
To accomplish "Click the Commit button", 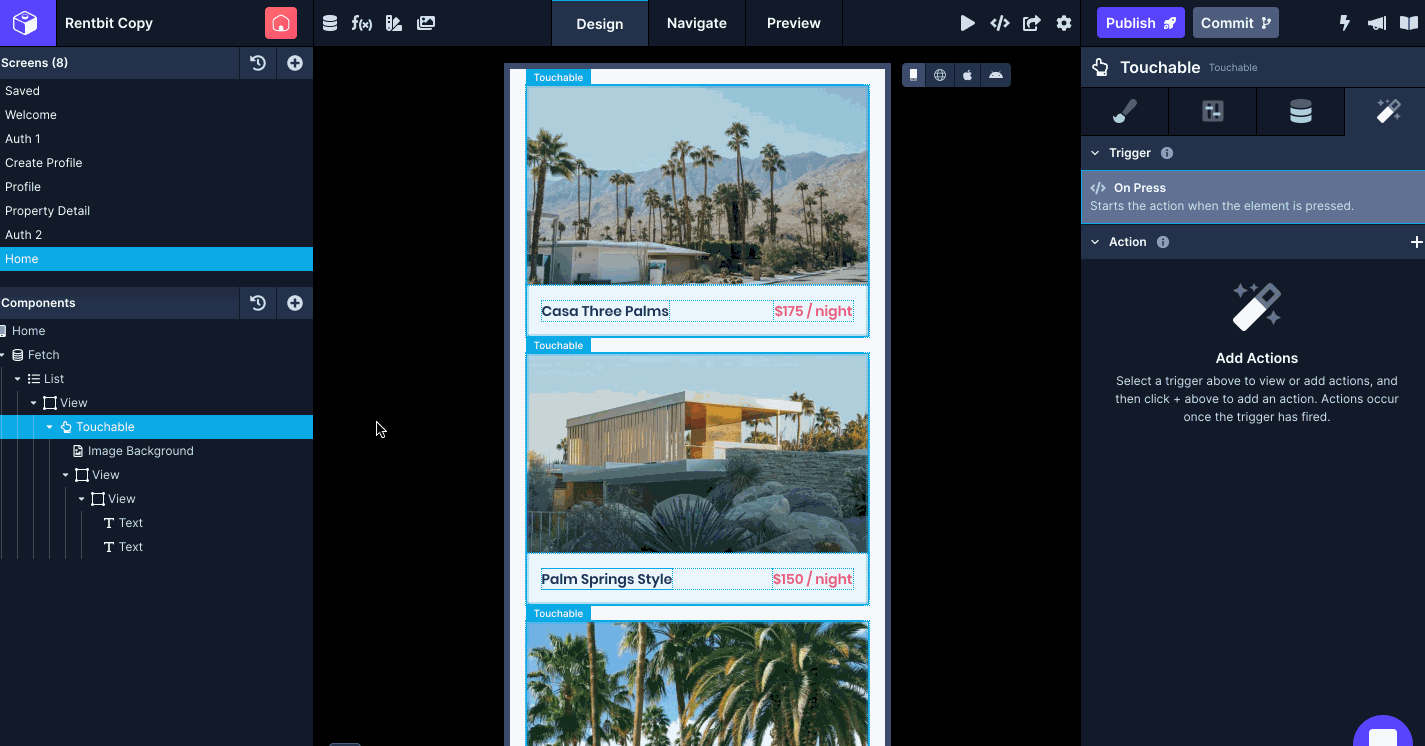I will point(1236,23).
